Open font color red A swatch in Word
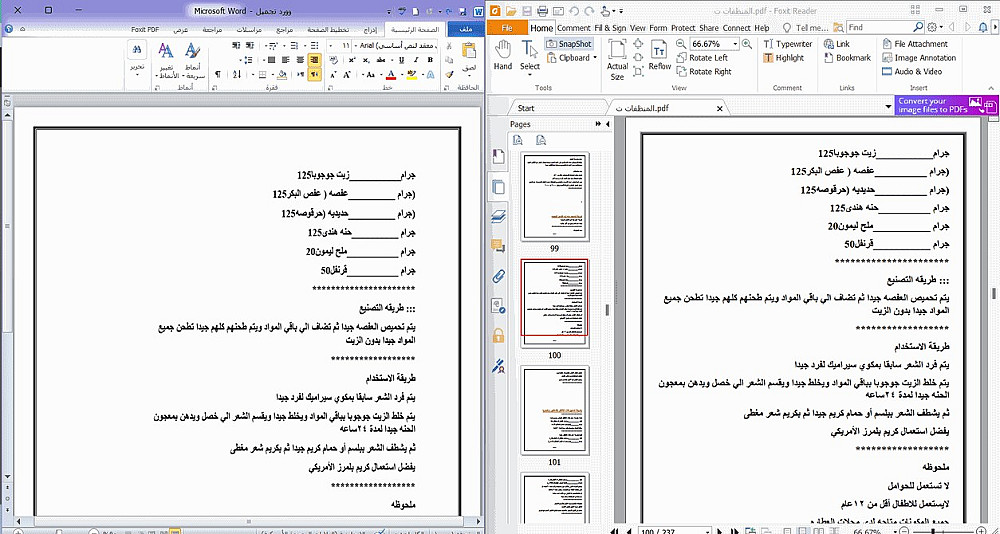 390,75
